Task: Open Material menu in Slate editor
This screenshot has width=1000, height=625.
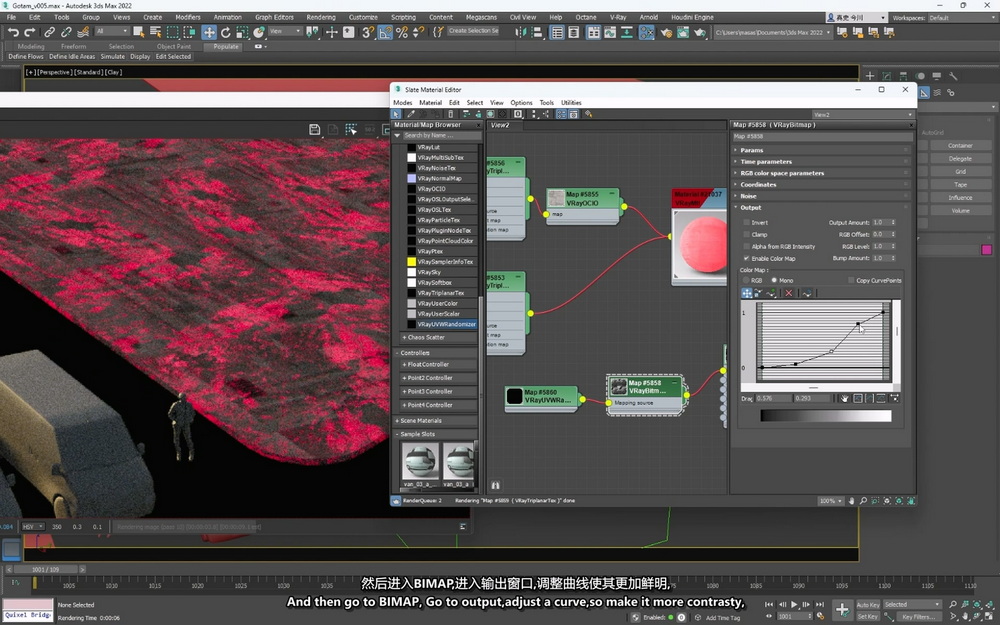Action: 430,103
